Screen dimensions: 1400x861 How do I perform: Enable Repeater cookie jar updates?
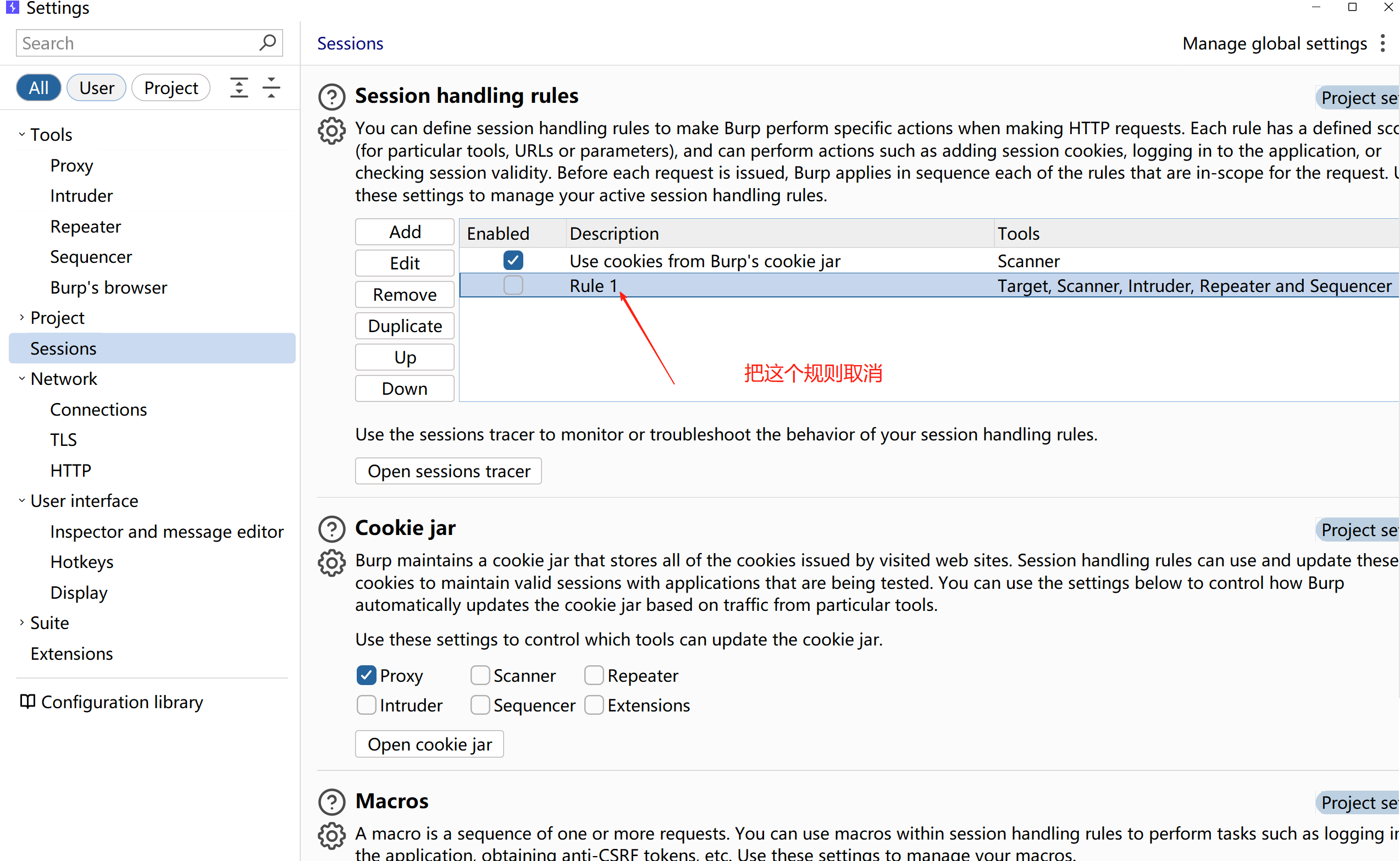[594, 675]
